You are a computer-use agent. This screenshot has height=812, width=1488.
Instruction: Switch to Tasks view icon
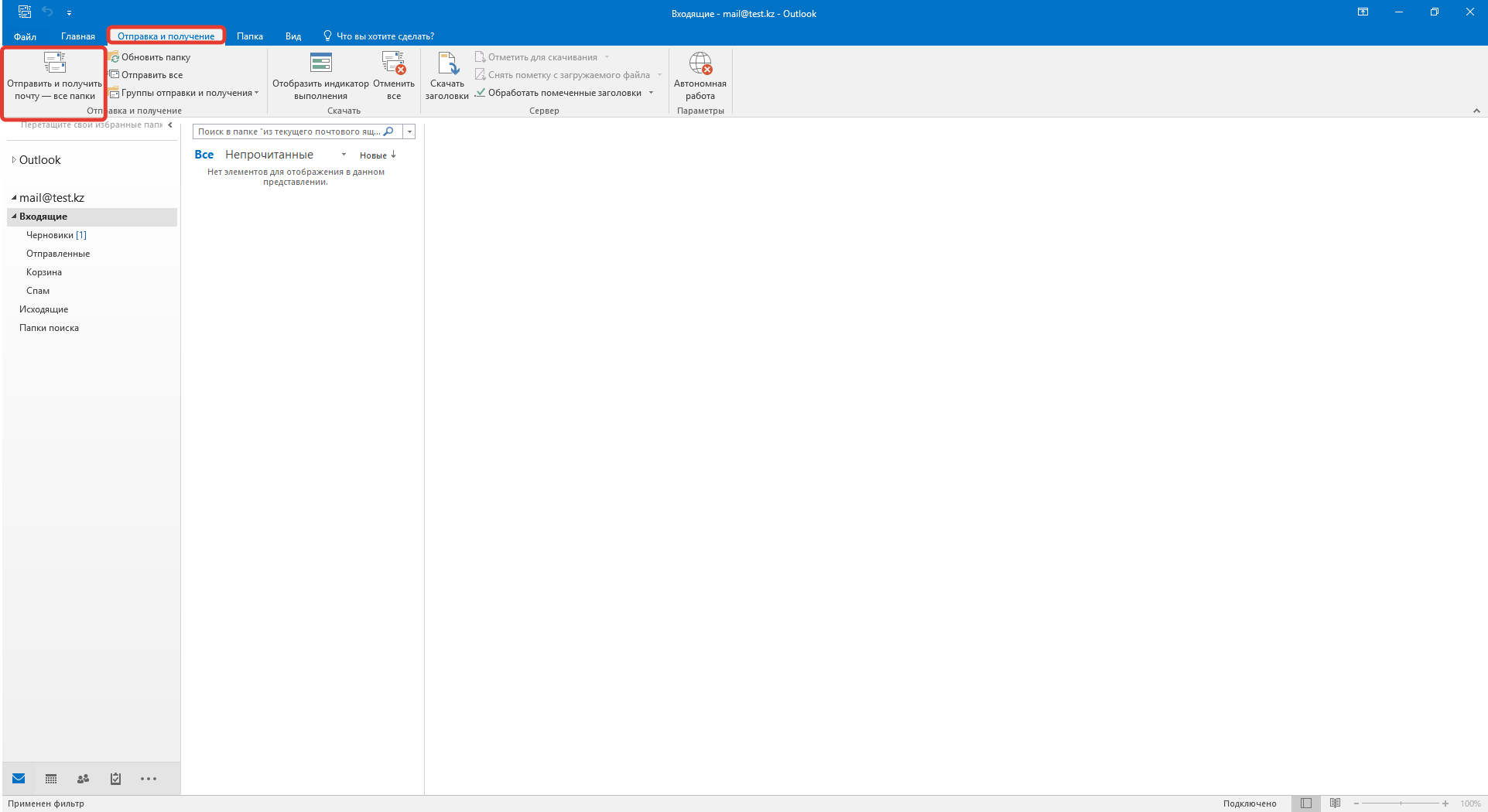(115, 779)
